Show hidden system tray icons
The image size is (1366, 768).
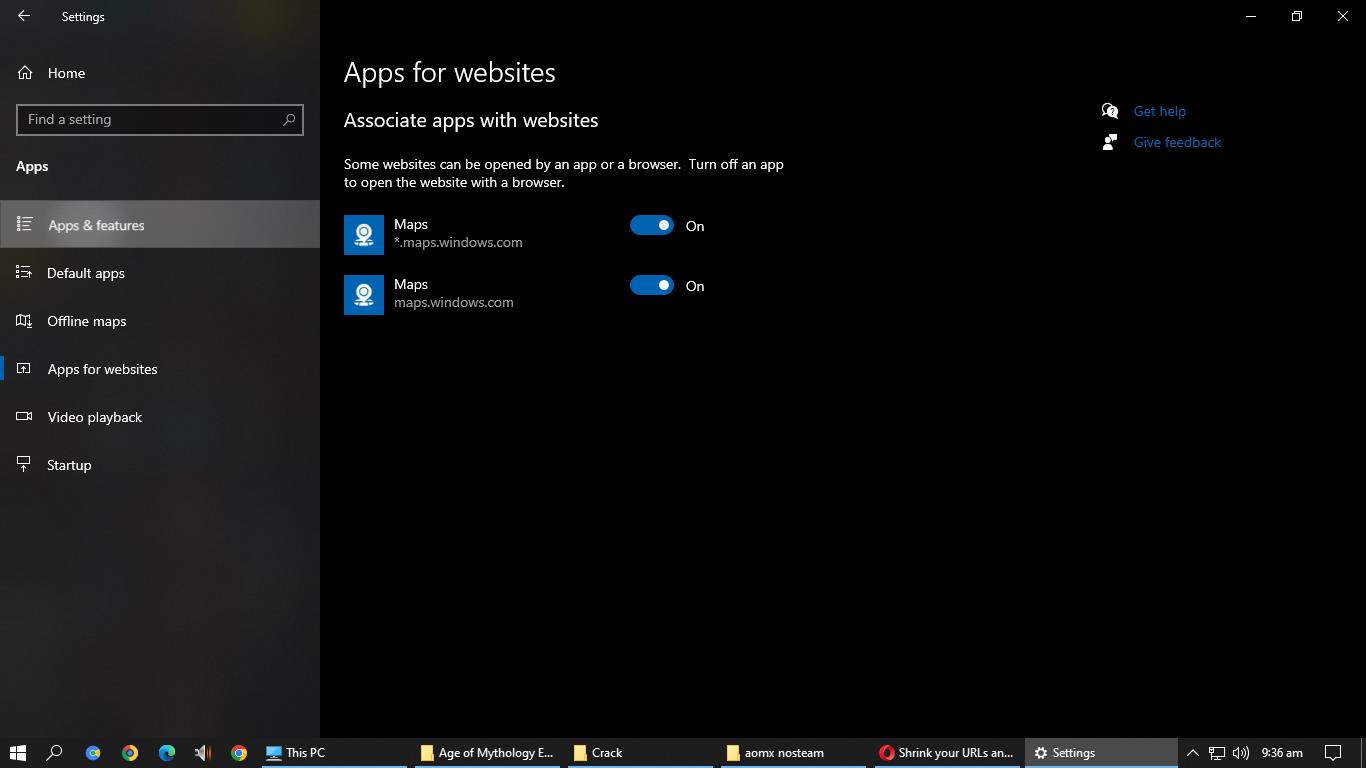point(1192,753)
